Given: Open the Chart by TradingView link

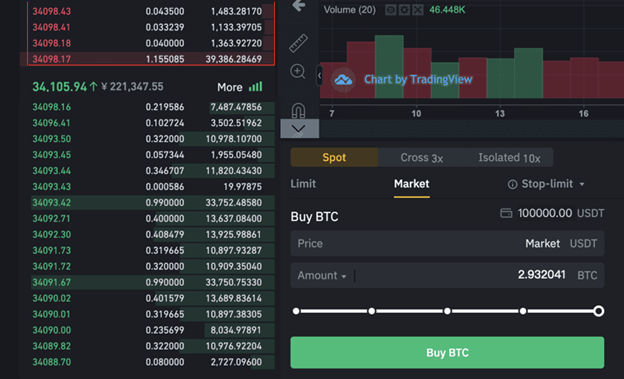Looking at the screenshot, I should point(418,80).
